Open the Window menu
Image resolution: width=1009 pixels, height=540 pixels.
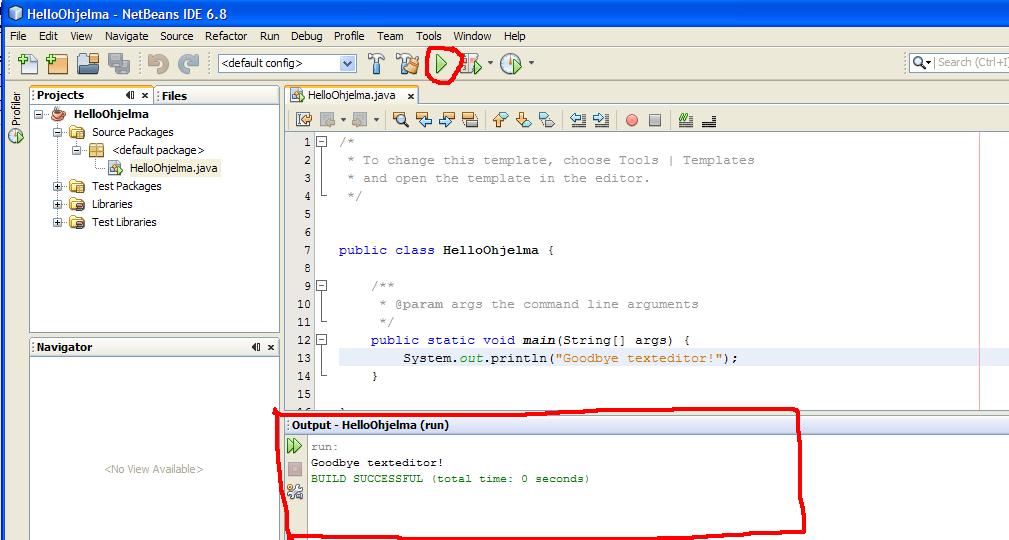(x=472, y=36)
